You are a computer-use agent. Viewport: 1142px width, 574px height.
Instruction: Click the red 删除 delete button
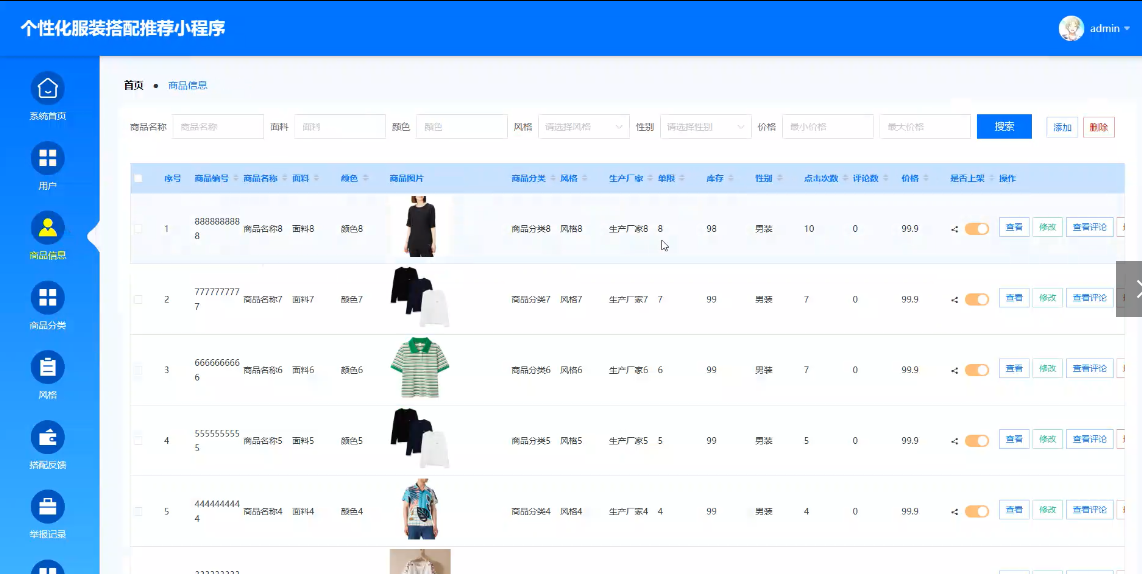pos(1098,127)
